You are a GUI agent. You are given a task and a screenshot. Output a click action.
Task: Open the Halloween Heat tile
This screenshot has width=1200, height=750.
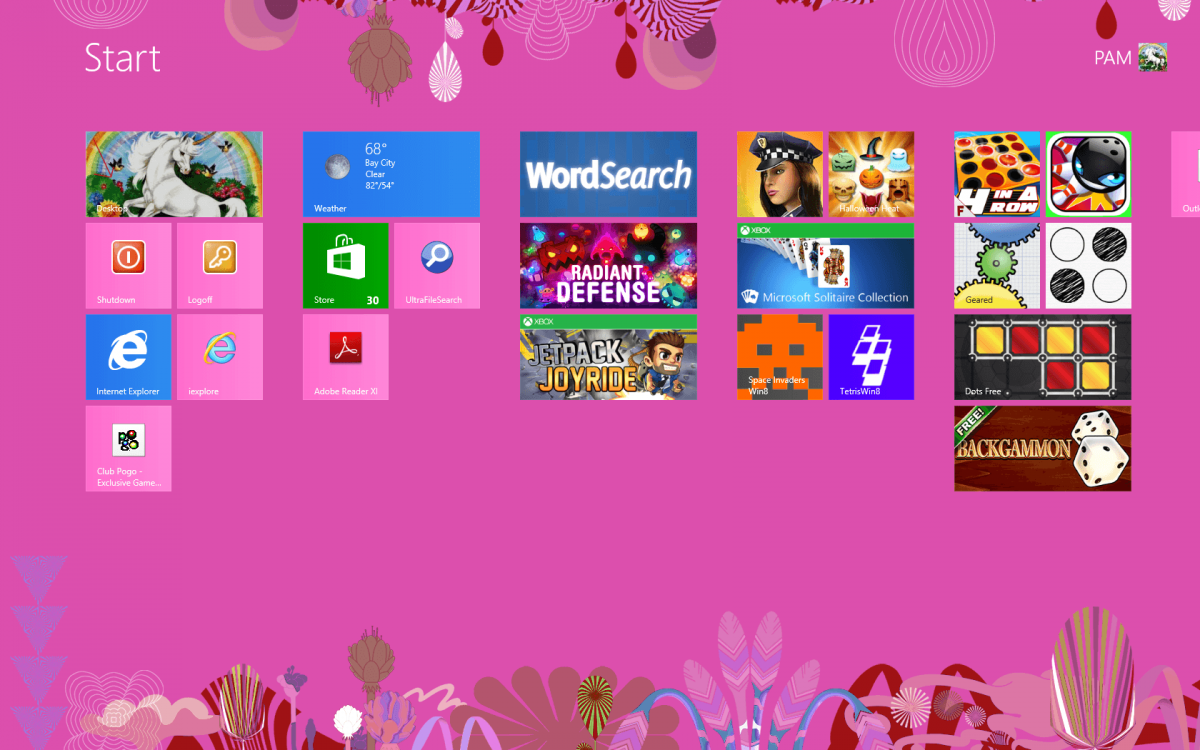point(871,174)
